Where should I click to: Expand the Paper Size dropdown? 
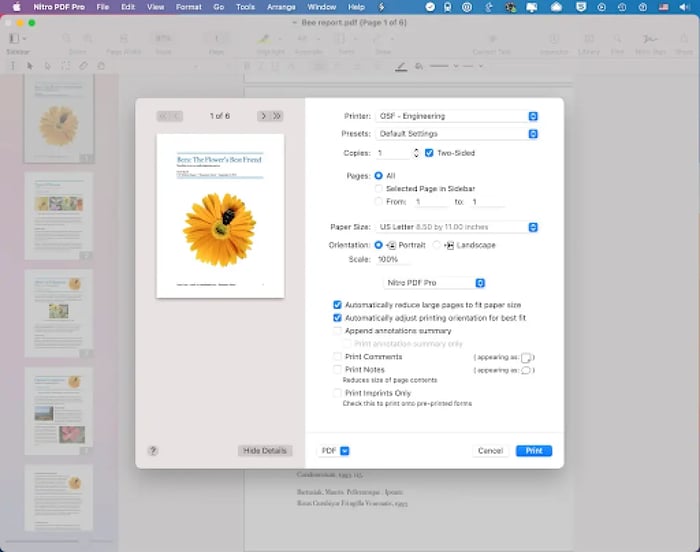coord(456,227)
